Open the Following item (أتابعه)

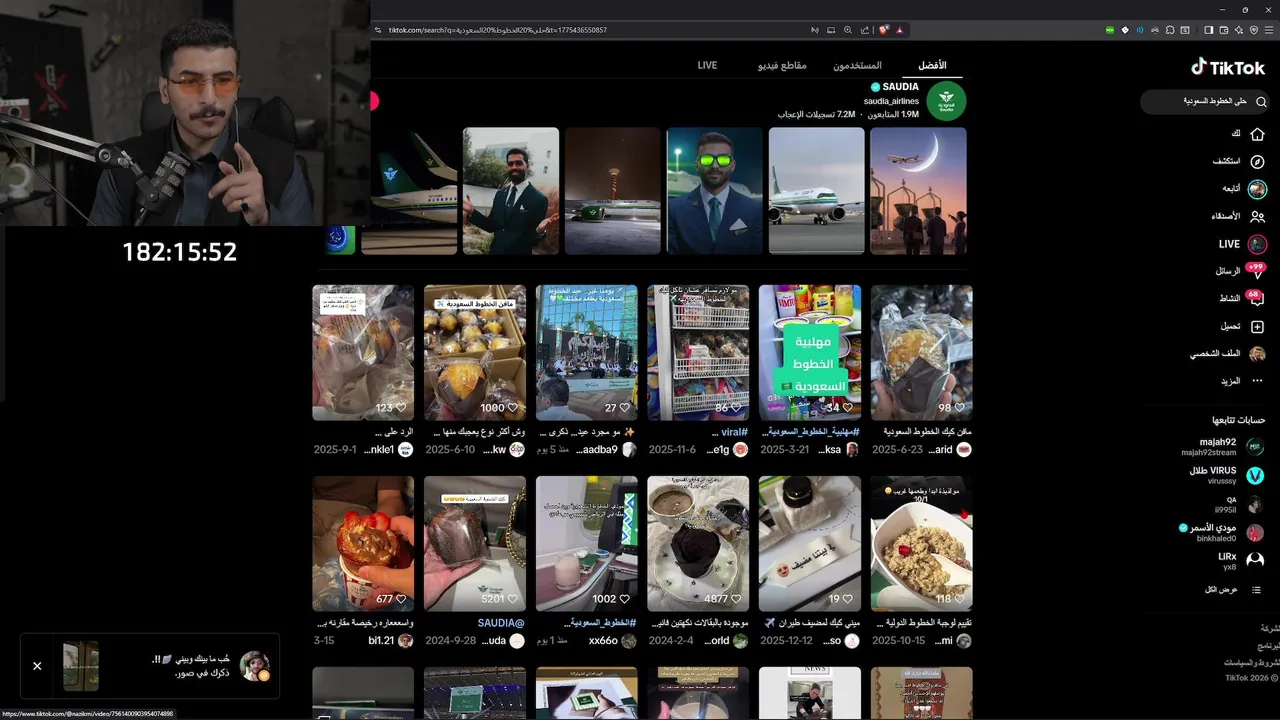coord(1243,189)
